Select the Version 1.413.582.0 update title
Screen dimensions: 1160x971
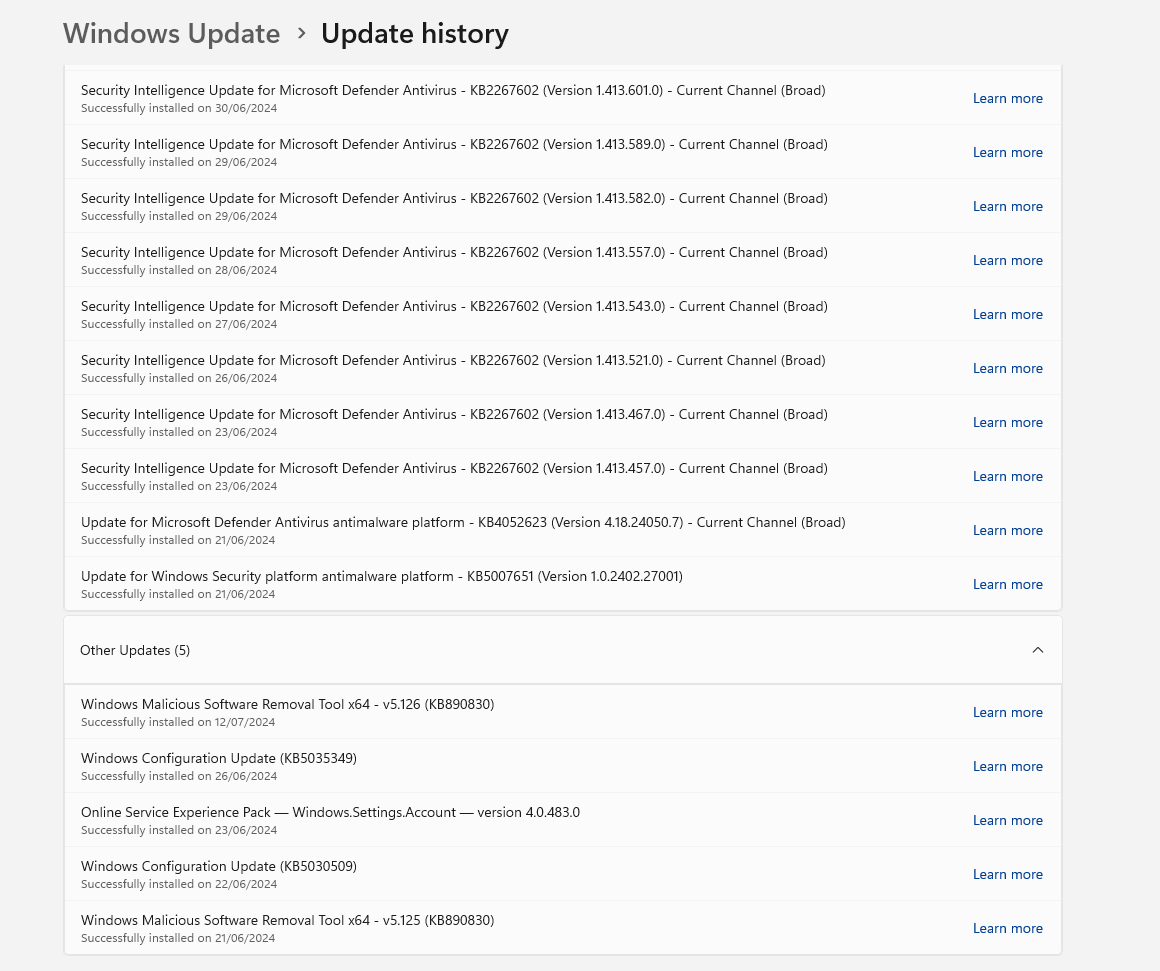point(454,198)
